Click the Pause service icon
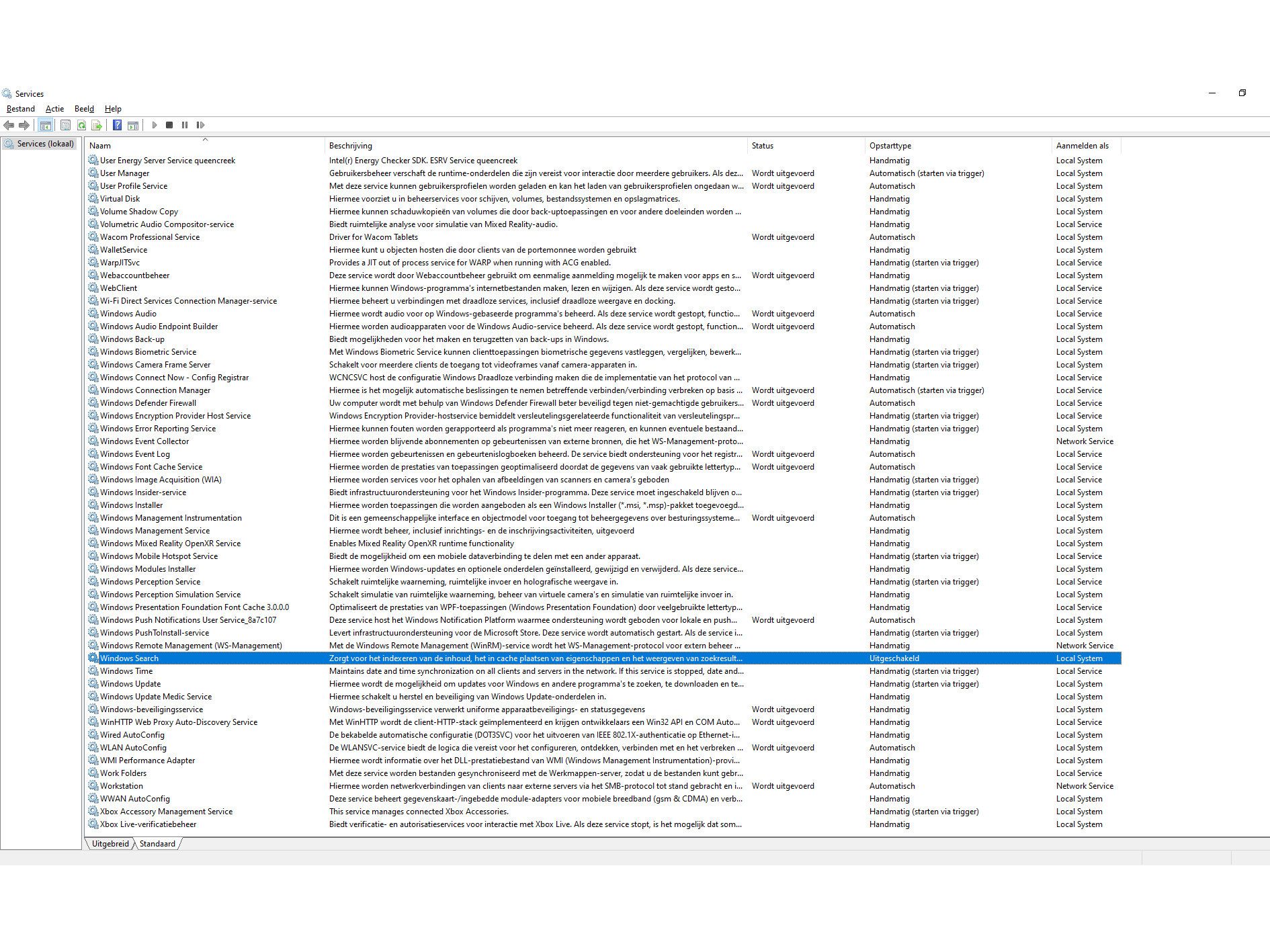1270x952 pixels. click(185, 125)
